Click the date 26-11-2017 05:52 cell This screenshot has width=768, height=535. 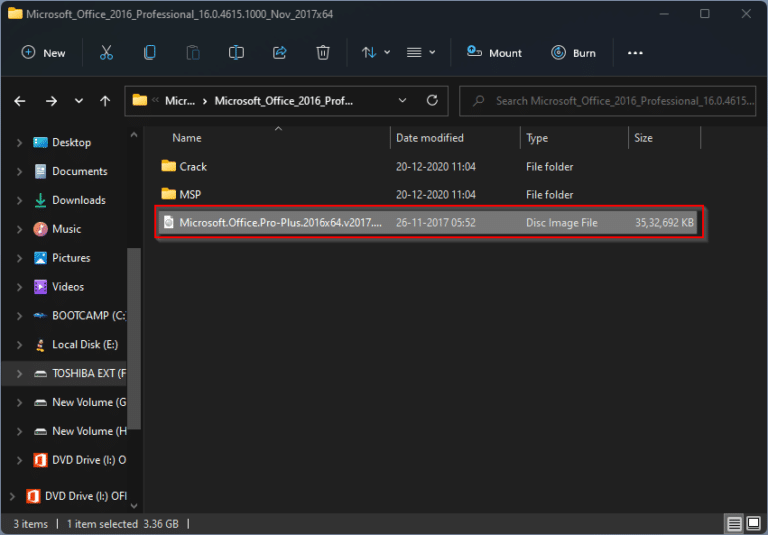tap(435, 222)
